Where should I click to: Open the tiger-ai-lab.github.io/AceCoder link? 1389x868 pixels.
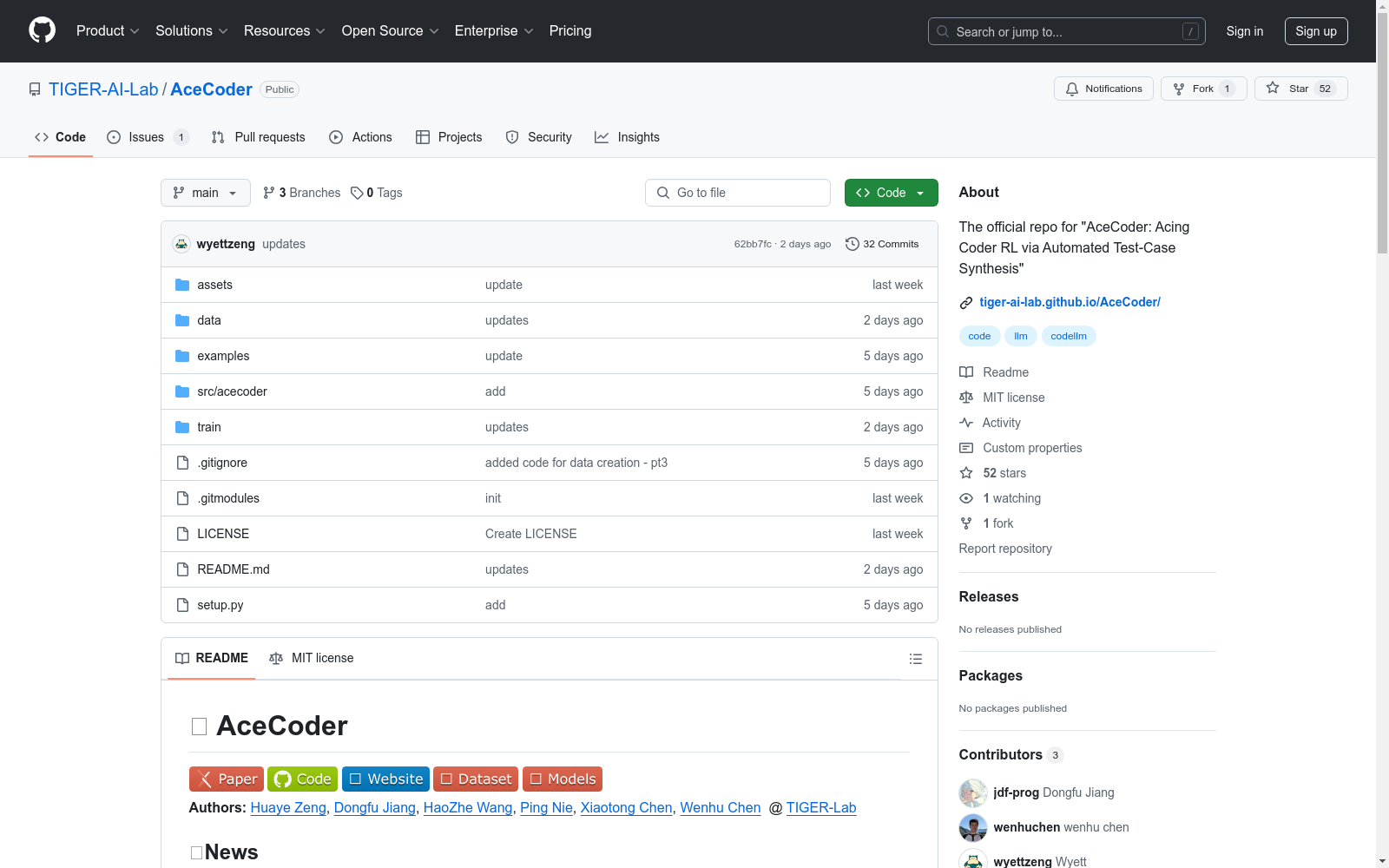coord(1070,302)
